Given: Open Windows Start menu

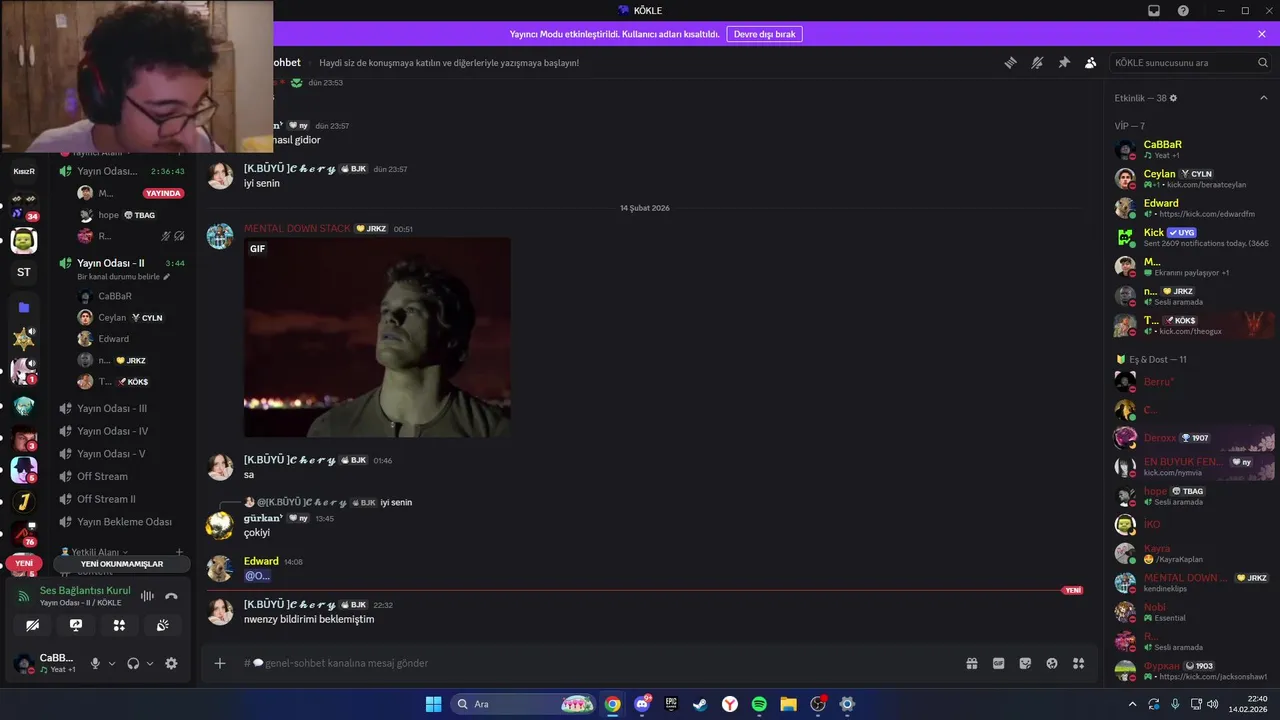Looking at the screenshot, I should tap(433, 704).
